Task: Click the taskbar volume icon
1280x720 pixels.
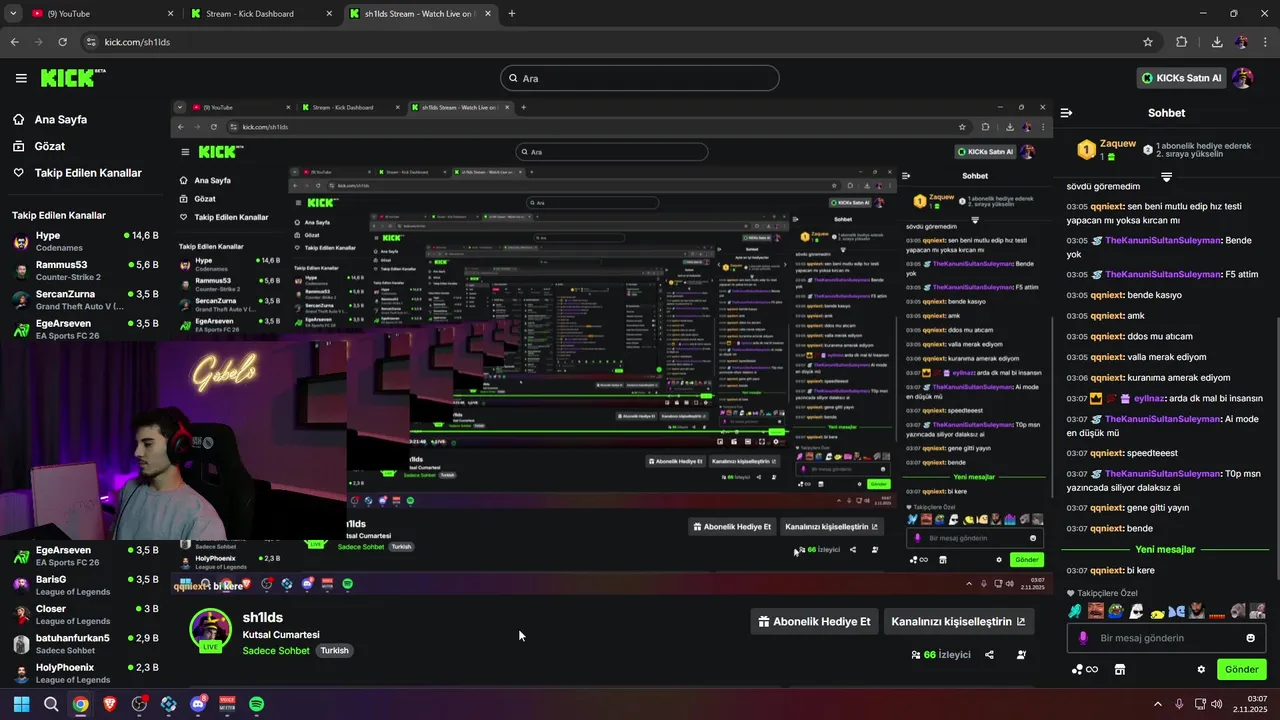Action: tap(1216, 704)
